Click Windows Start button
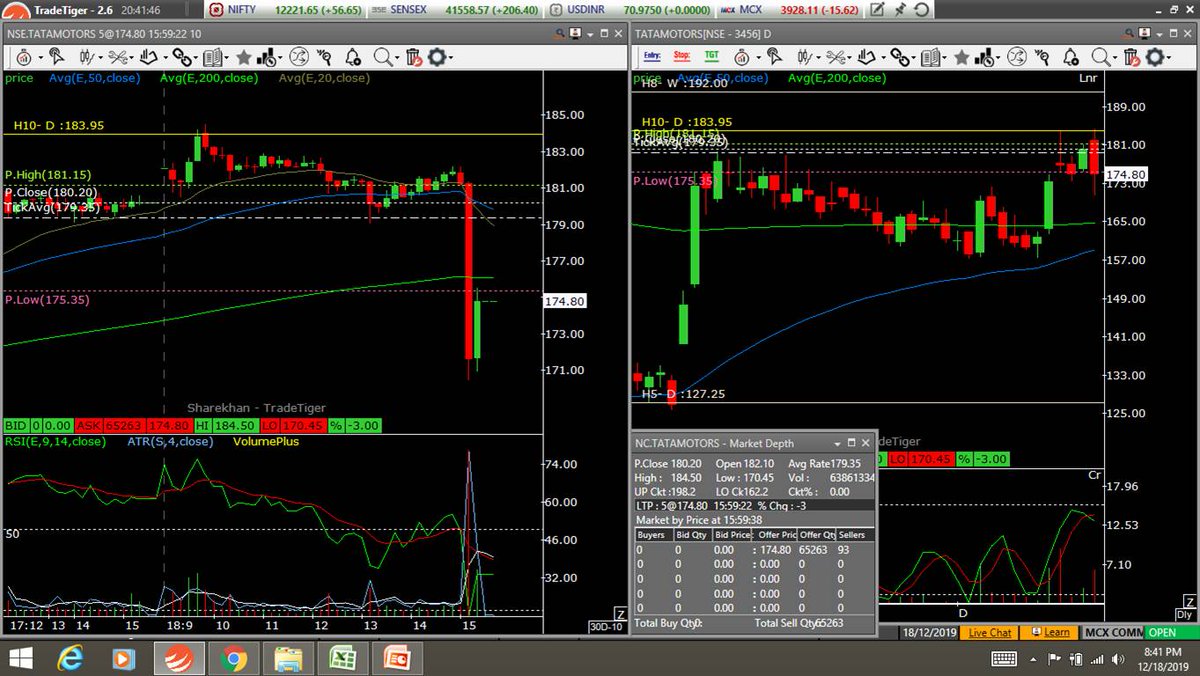Image resolution: width=1200 pixels, height=676 pixels. tap(19, 659)
